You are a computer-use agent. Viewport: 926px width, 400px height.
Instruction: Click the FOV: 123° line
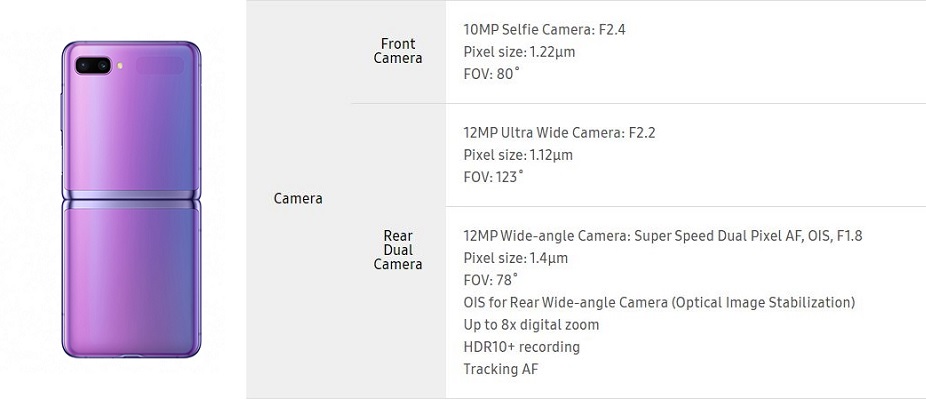coord(494,177)
